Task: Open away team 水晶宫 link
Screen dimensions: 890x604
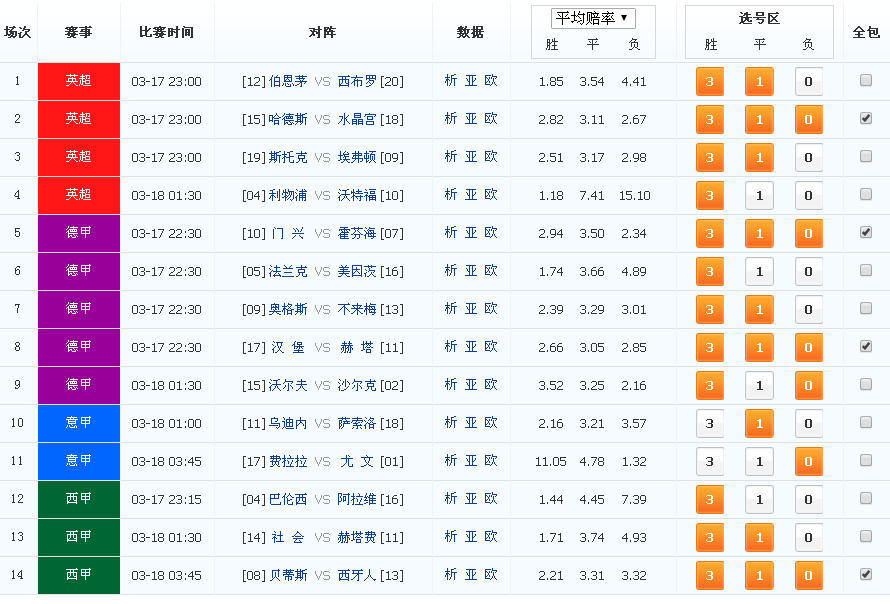Action: (x=357, y=119)
